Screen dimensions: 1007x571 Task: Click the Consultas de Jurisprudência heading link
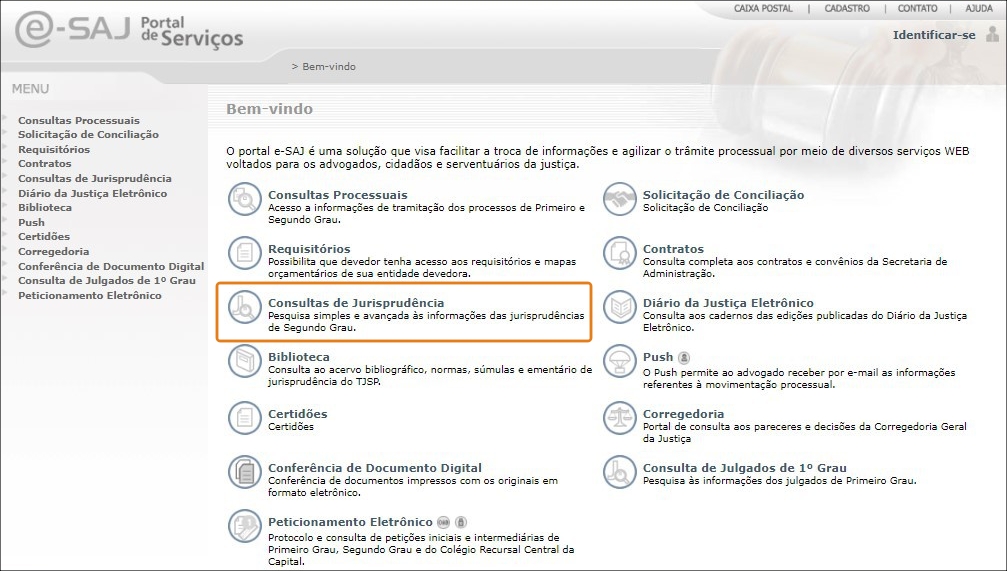(356, 303)
